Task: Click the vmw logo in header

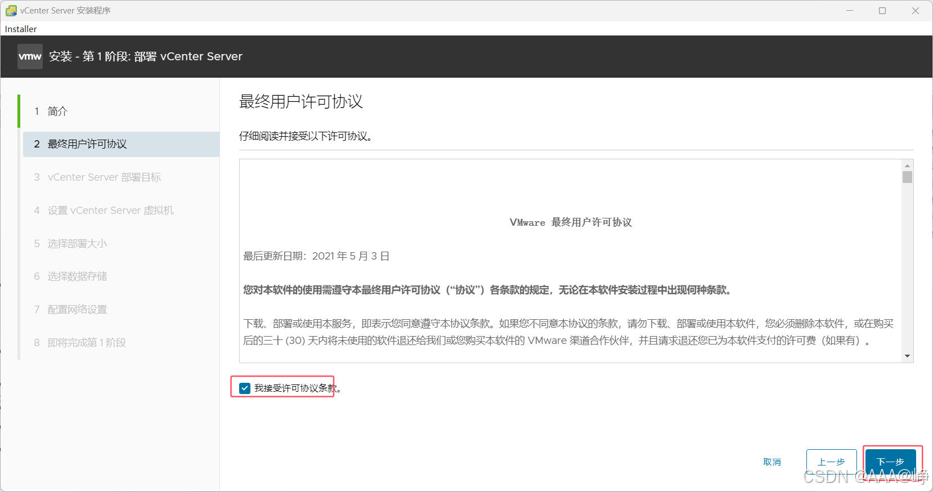Action: (x=30, y=57)
